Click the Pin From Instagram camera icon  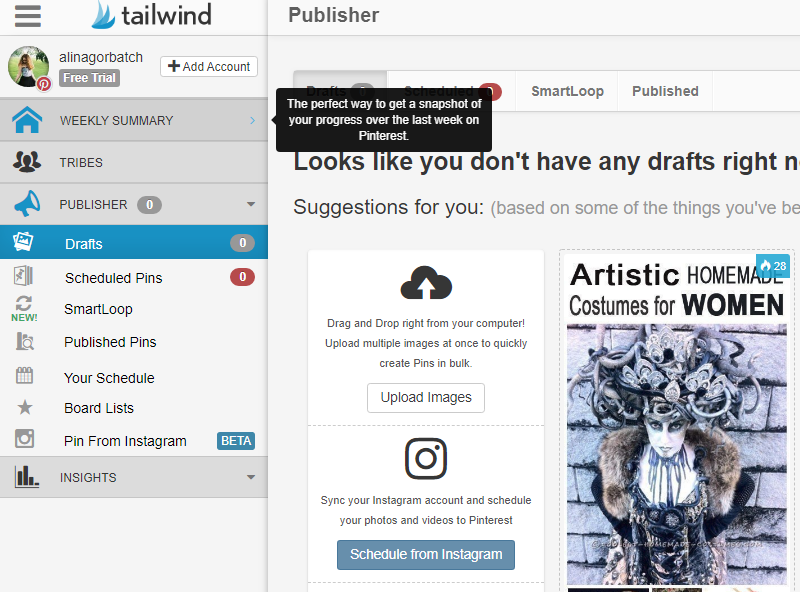(24, 438)
